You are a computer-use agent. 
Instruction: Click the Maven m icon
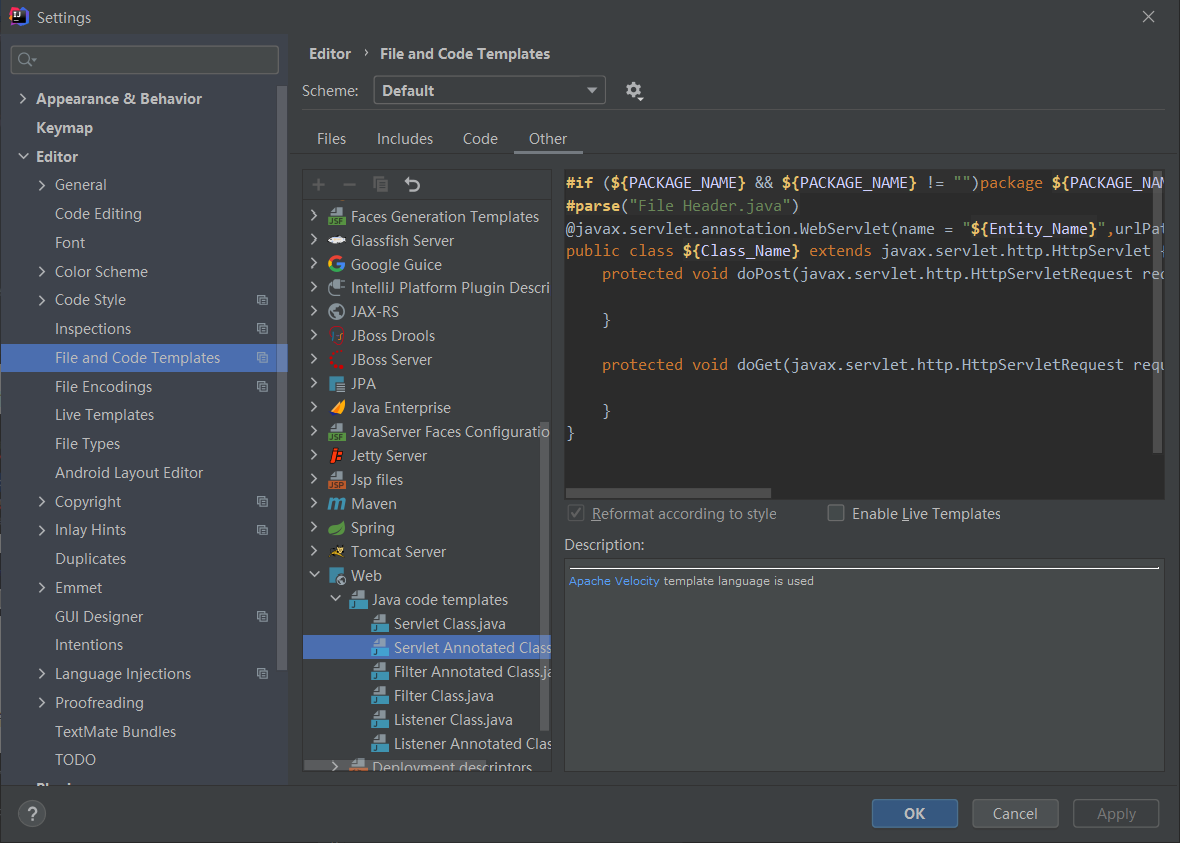(x=336, y=504)
